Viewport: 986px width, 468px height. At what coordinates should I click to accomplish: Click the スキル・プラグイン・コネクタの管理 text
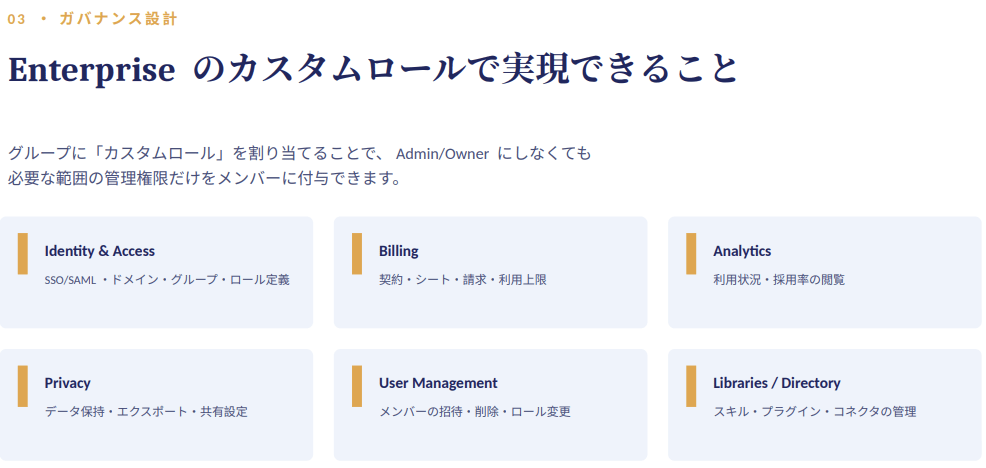[x=814, y=412]
